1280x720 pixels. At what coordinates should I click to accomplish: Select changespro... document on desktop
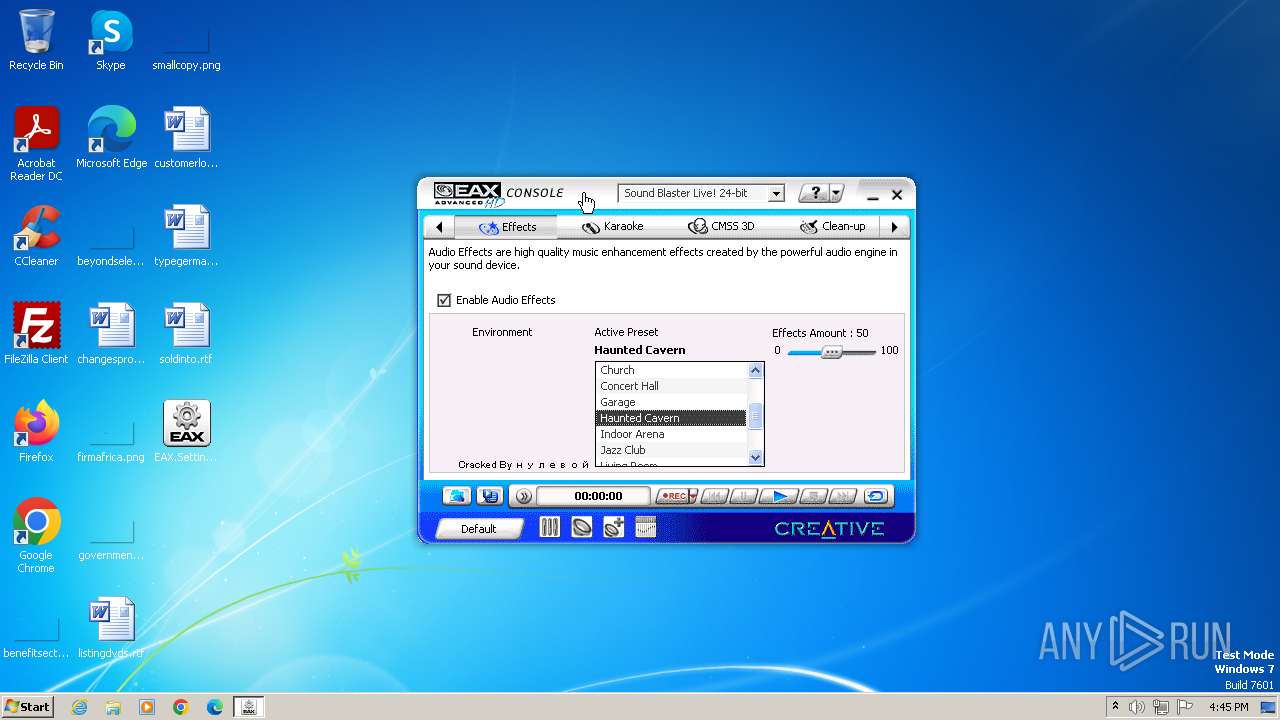[111, 333]
